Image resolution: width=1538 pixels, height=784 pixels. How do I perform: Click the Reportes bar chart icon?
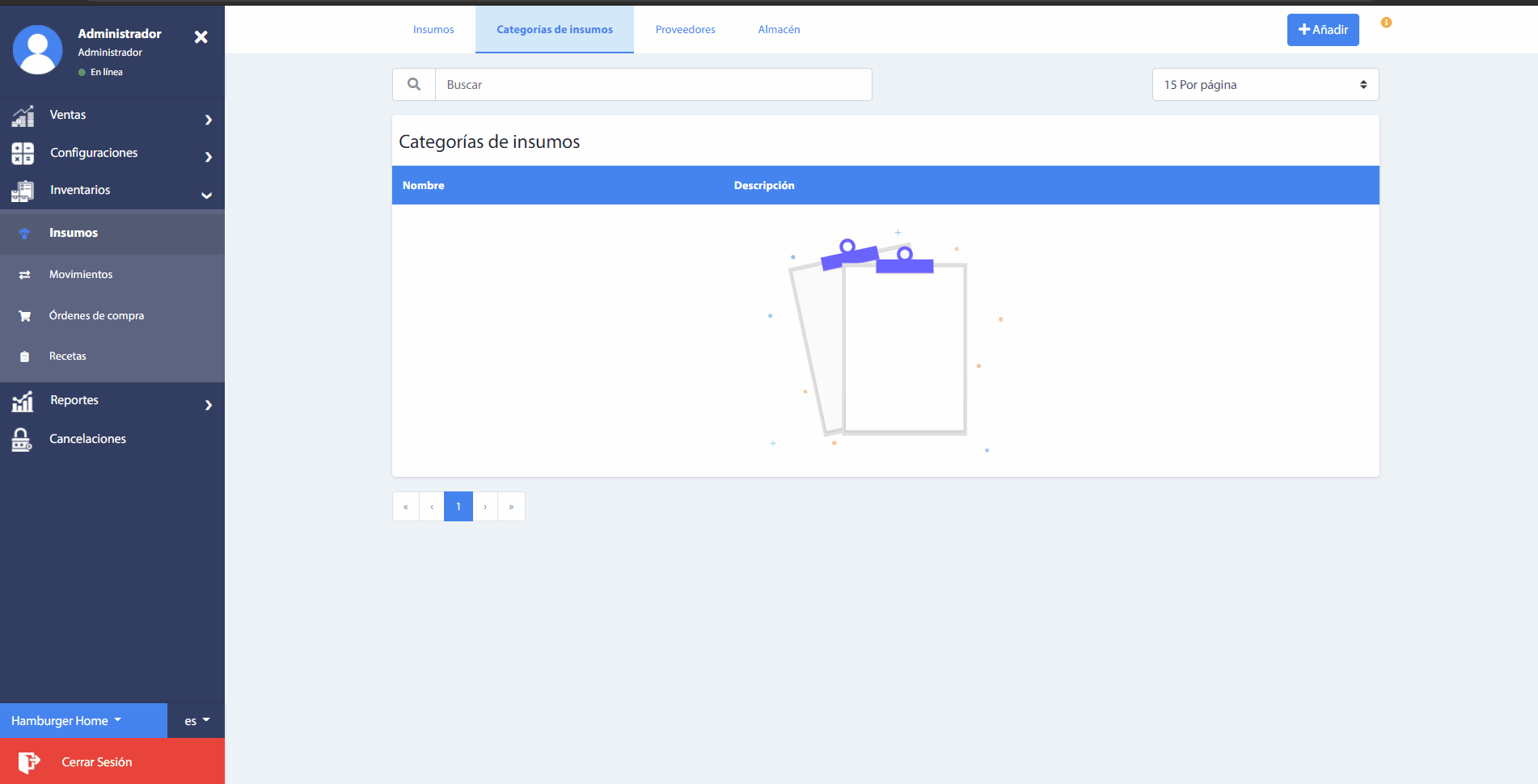point(23,401)
